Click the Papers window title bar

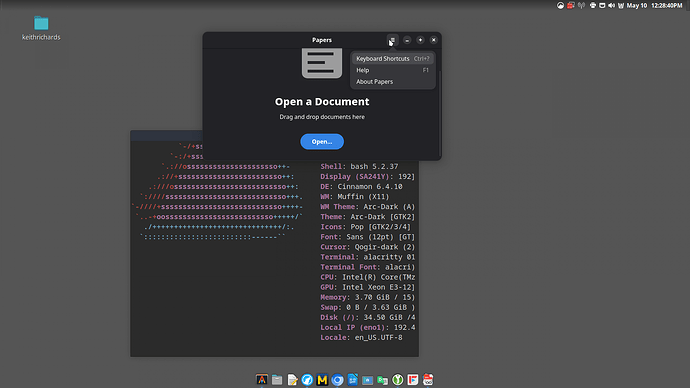tap(322, 40)
